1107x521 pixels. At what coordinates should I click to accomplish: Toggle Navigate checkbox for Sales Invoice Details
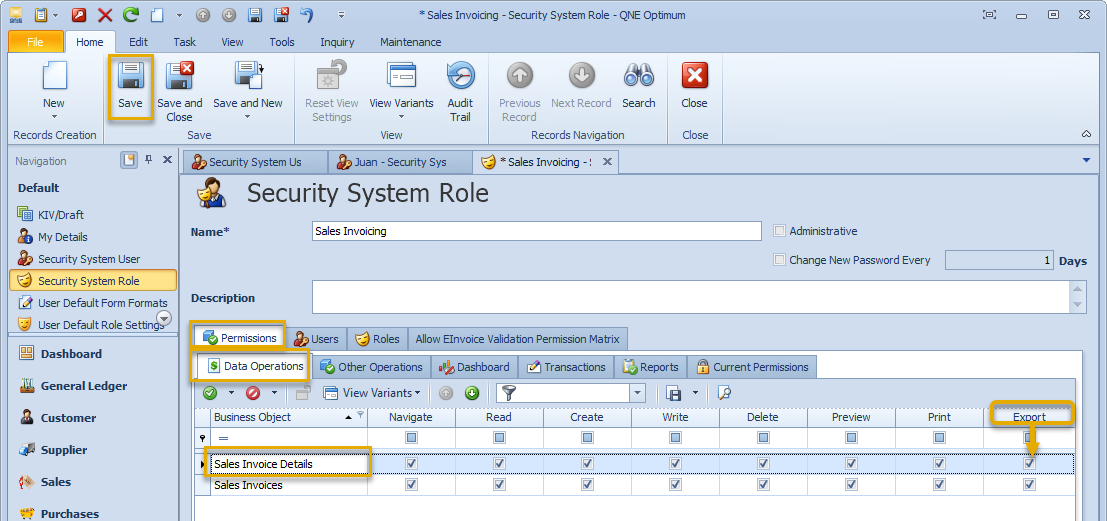click(x=412, y=463)
